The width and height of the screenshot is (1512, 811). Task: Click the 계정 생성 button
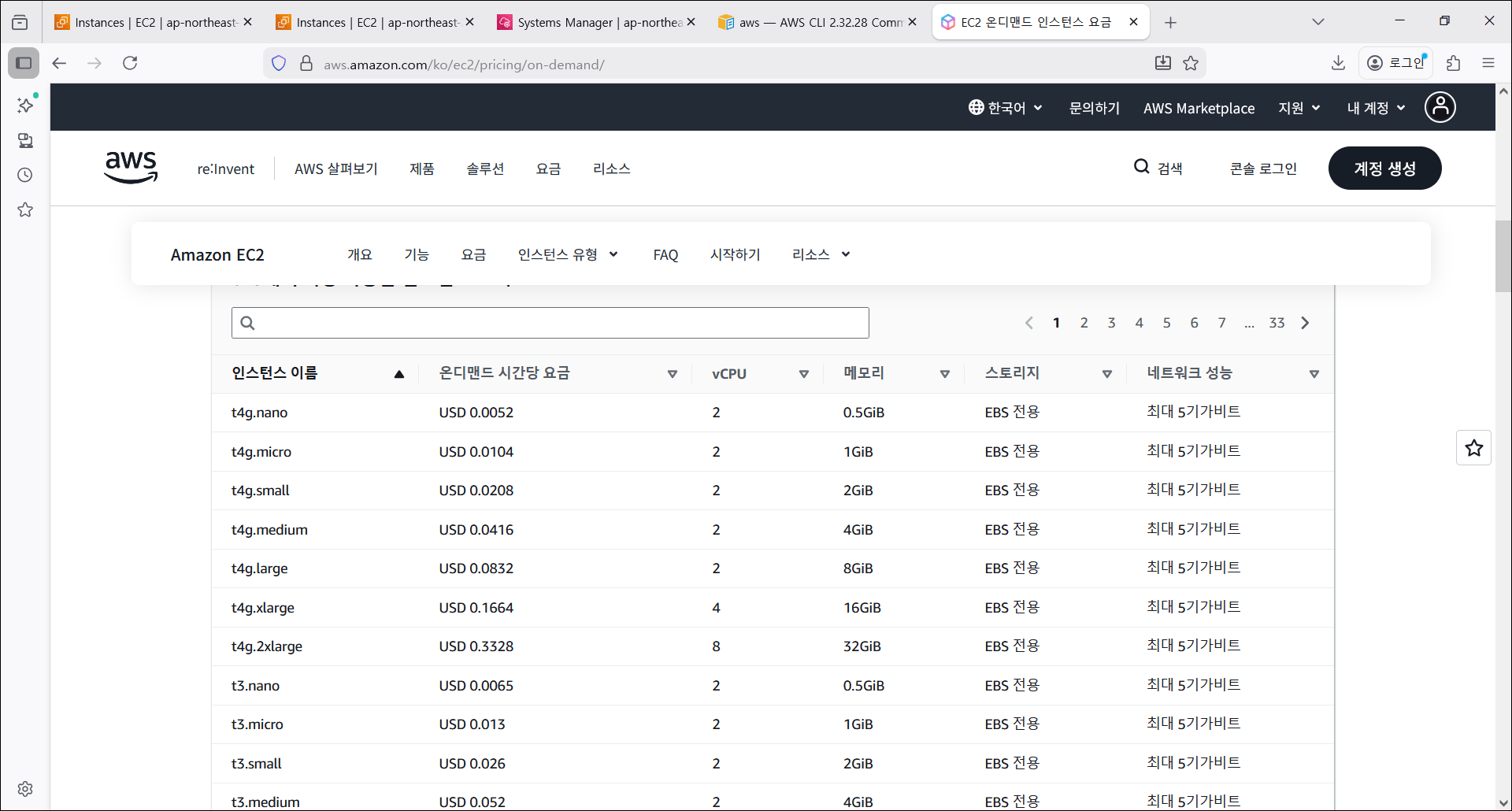click(1384, 168)
